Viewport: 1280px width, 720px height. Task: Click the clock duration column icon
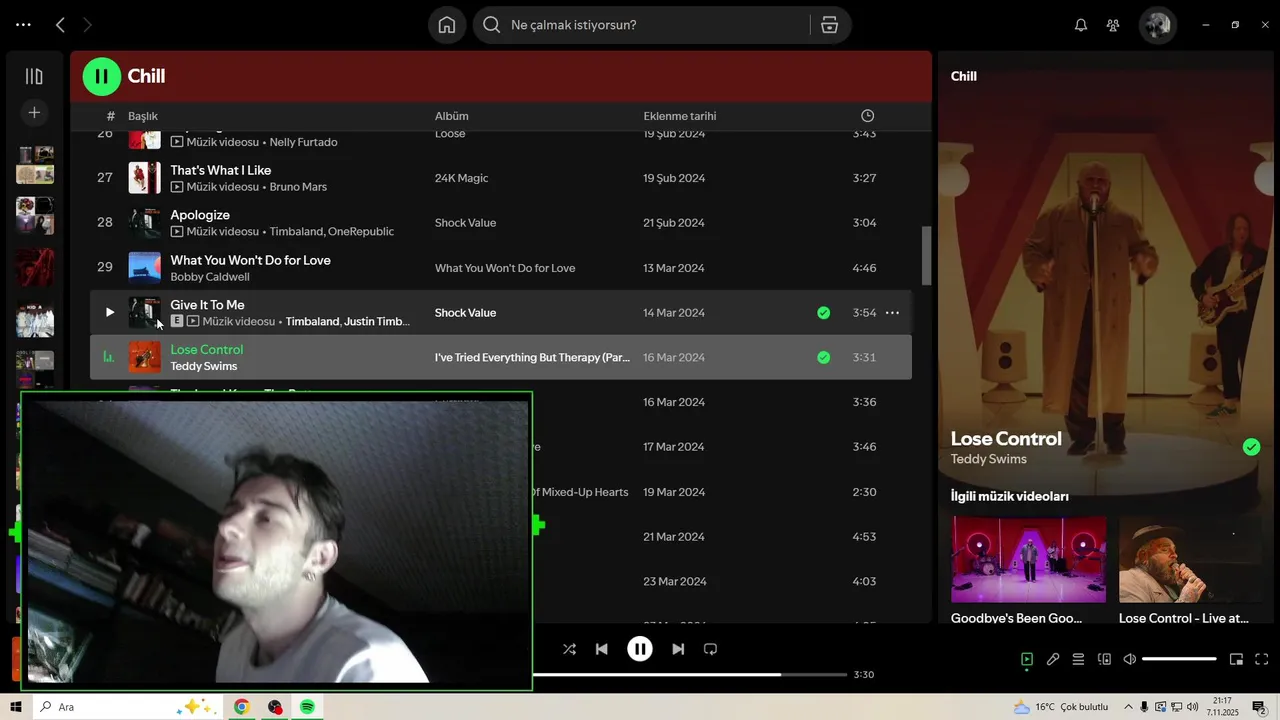[867, 116]
